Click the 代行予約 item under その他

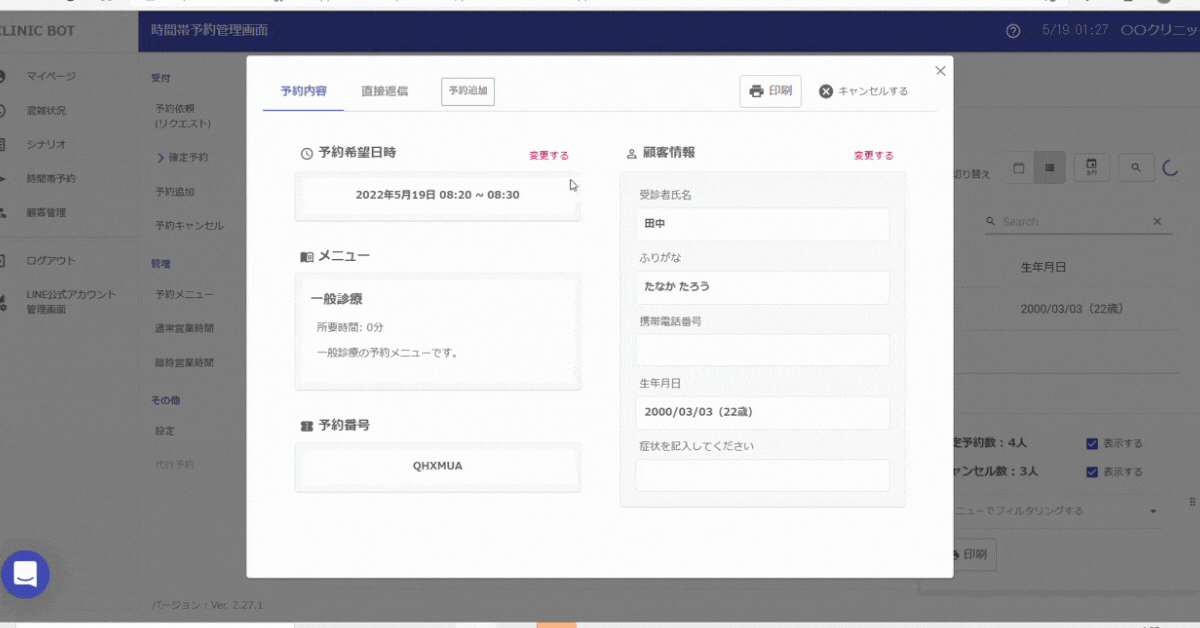point(175,465)
